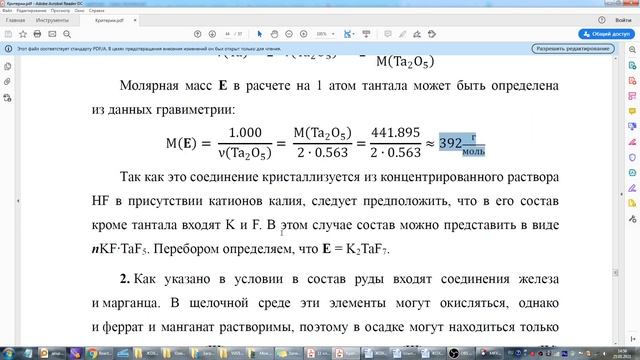Open the help question mark icon
Screen dimensions: 640x360
602,20
